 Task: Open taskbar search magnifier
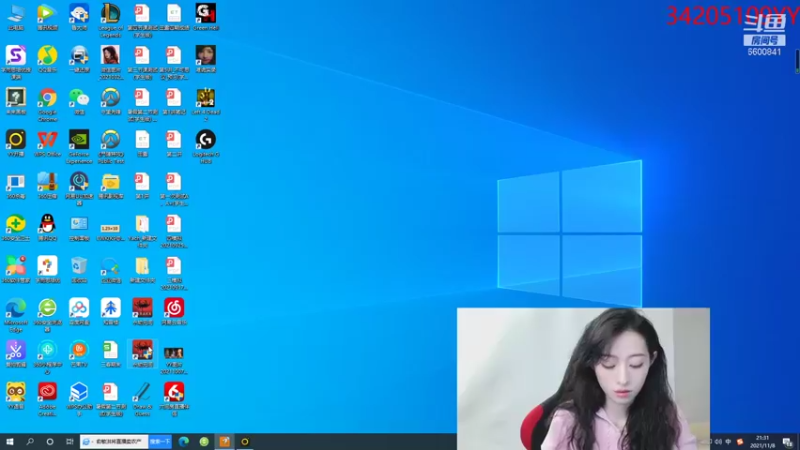click(x=30, y=441)
